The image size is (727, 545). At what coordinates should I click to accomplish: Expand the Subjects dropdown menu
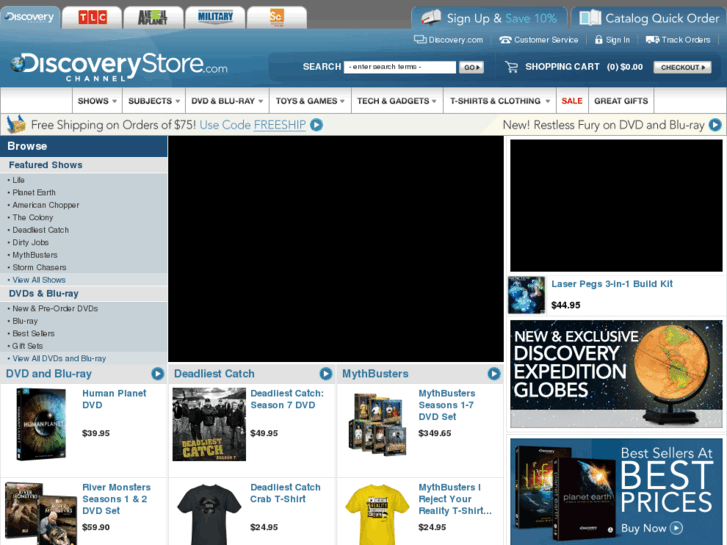tap(154, 101)
